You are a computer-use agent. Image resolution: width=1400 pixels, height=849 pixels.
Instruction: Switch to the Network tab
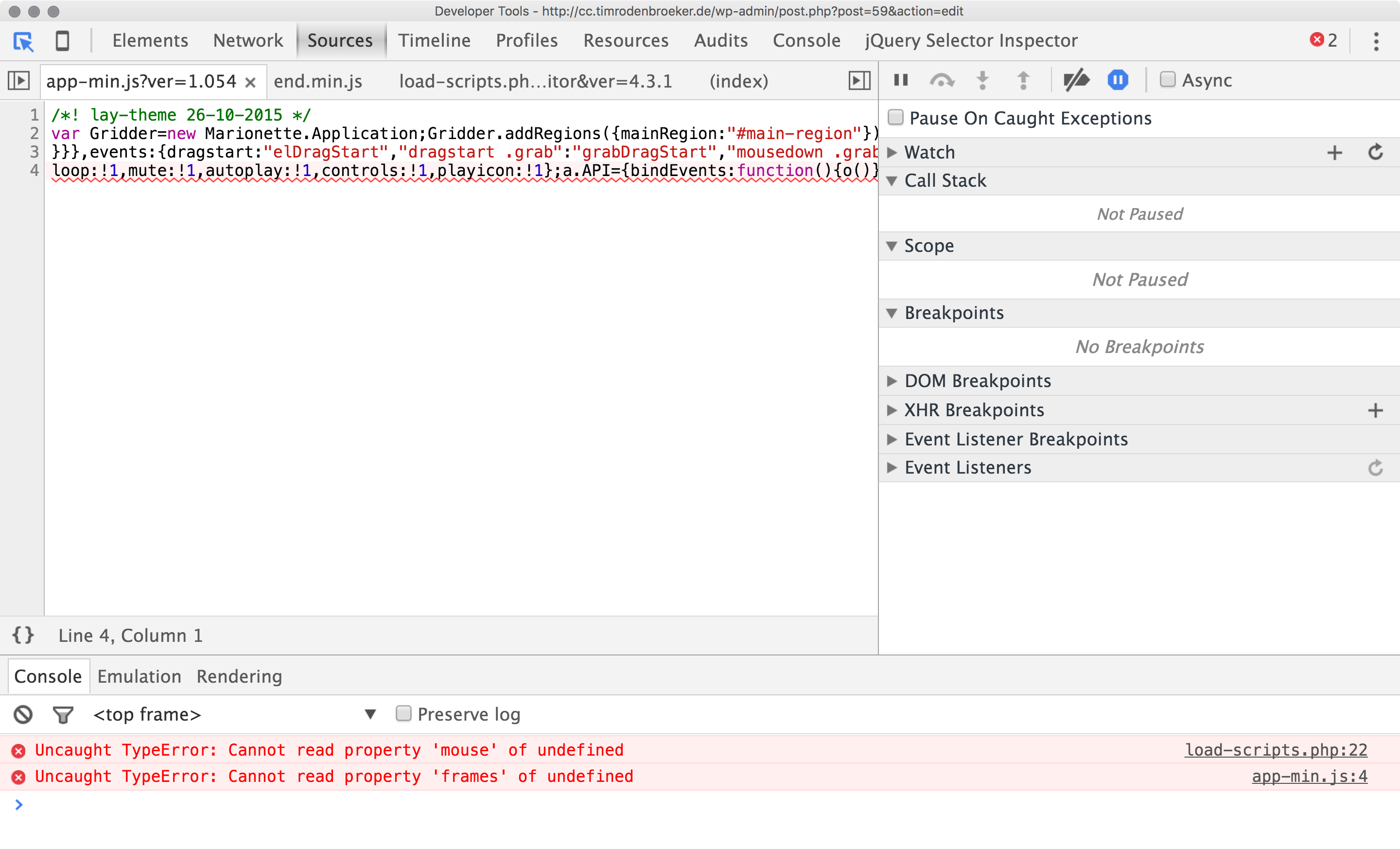coord(248,41)
